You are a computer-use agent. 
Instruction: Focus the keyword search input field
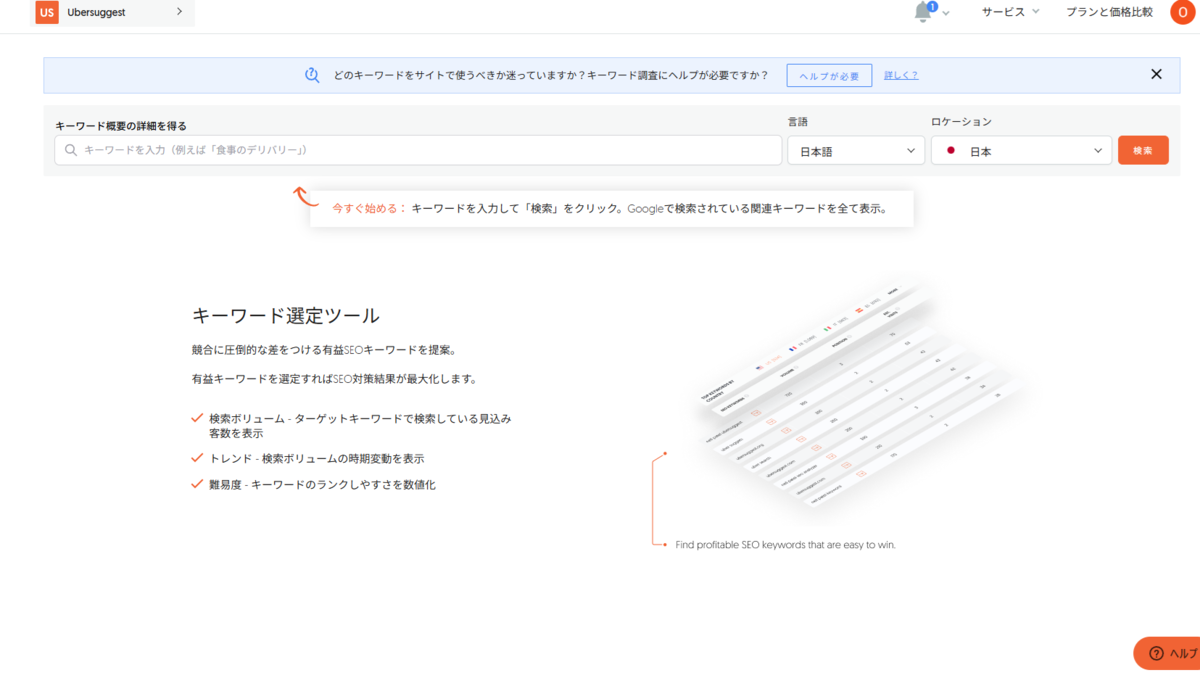(418, 150)
